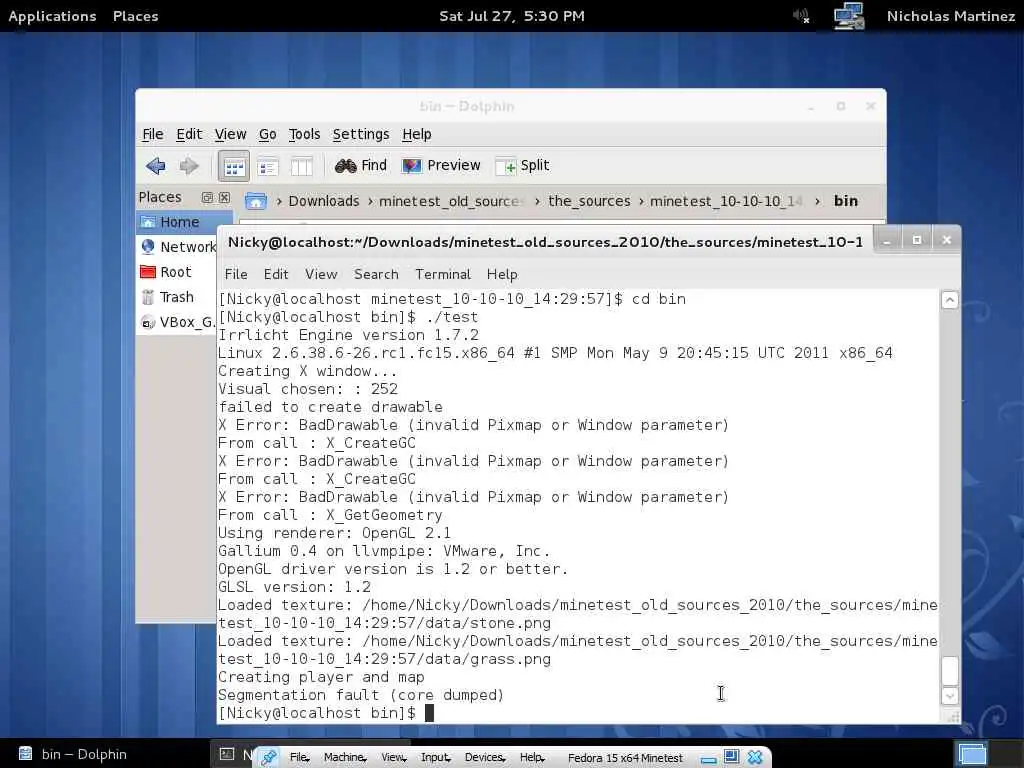Screen dimensions: 1024x768
Task: Click the bin breadcrumb segment
Action: pyautogui.click(x=846, y=201)
